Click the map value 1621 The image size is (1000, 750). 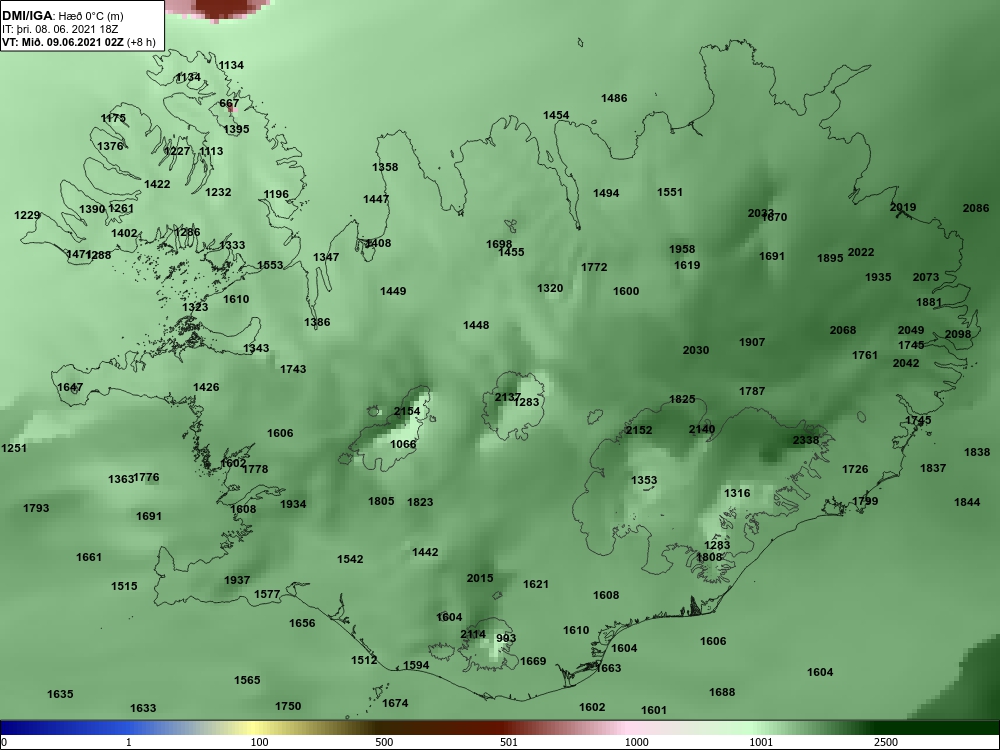(536, 584)
